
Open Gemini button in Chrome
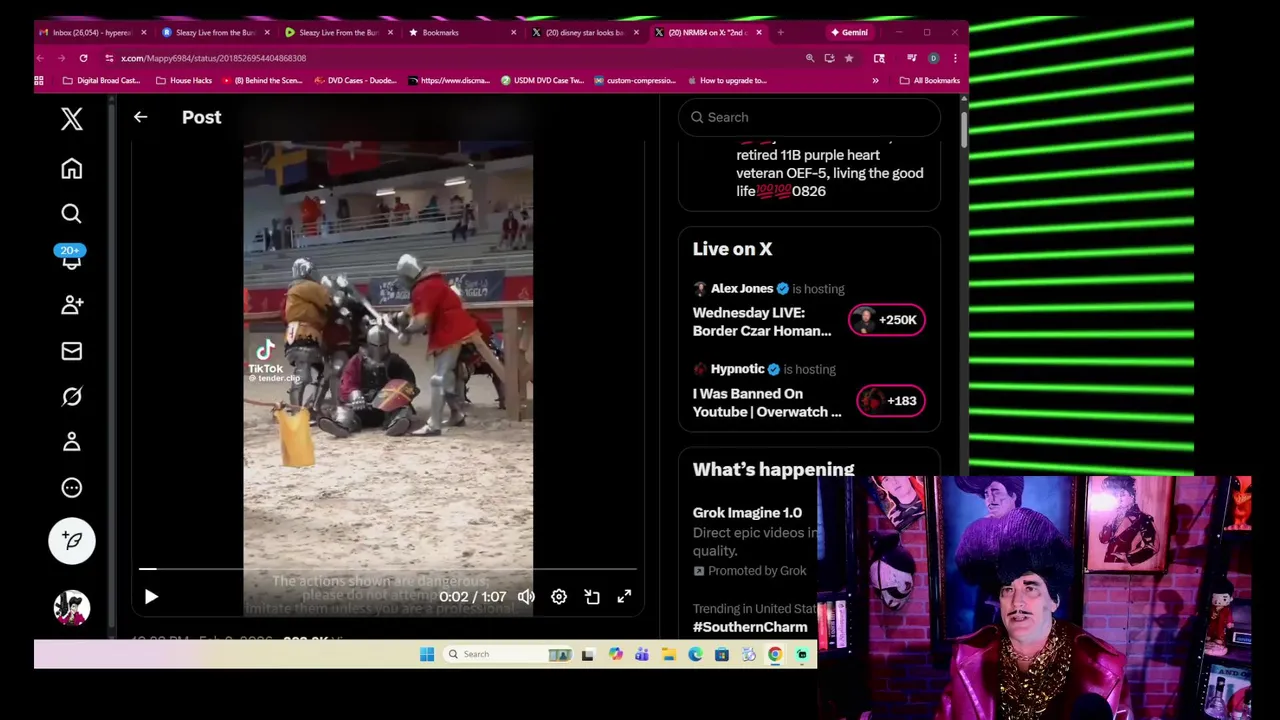click(x=849, y=32)
